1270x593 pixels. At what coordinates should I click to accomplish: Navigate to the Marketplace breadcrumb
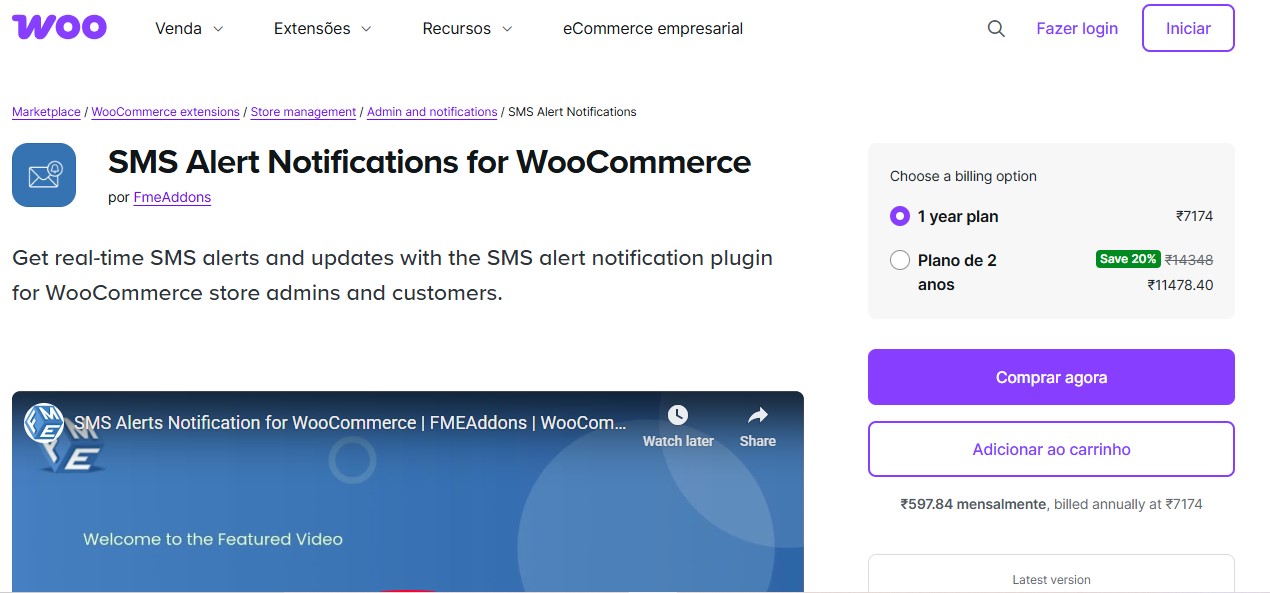[45, 111]
